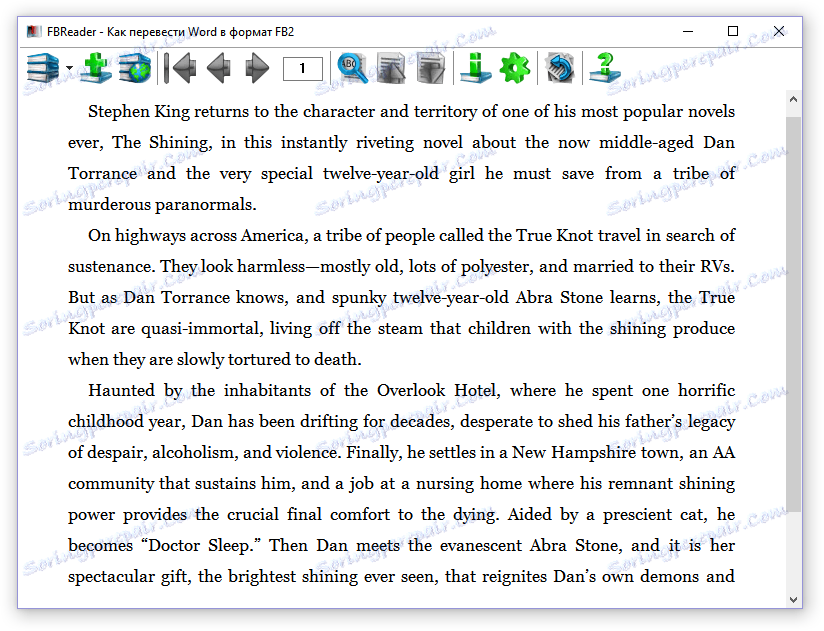The height and width of the screenshot is (631, 824).
Task: Show book information icon
Action: click(476, 68)
